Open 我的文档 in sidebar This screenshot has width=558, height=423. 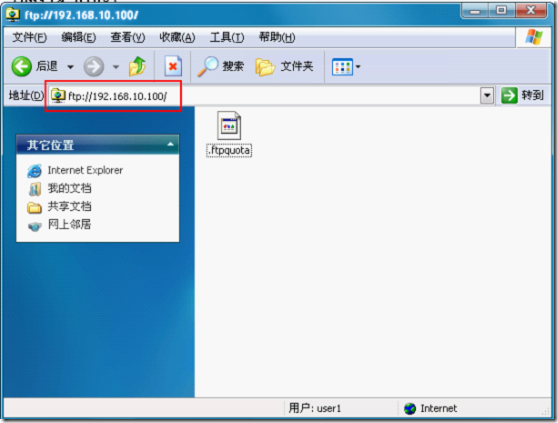(70, 188)
